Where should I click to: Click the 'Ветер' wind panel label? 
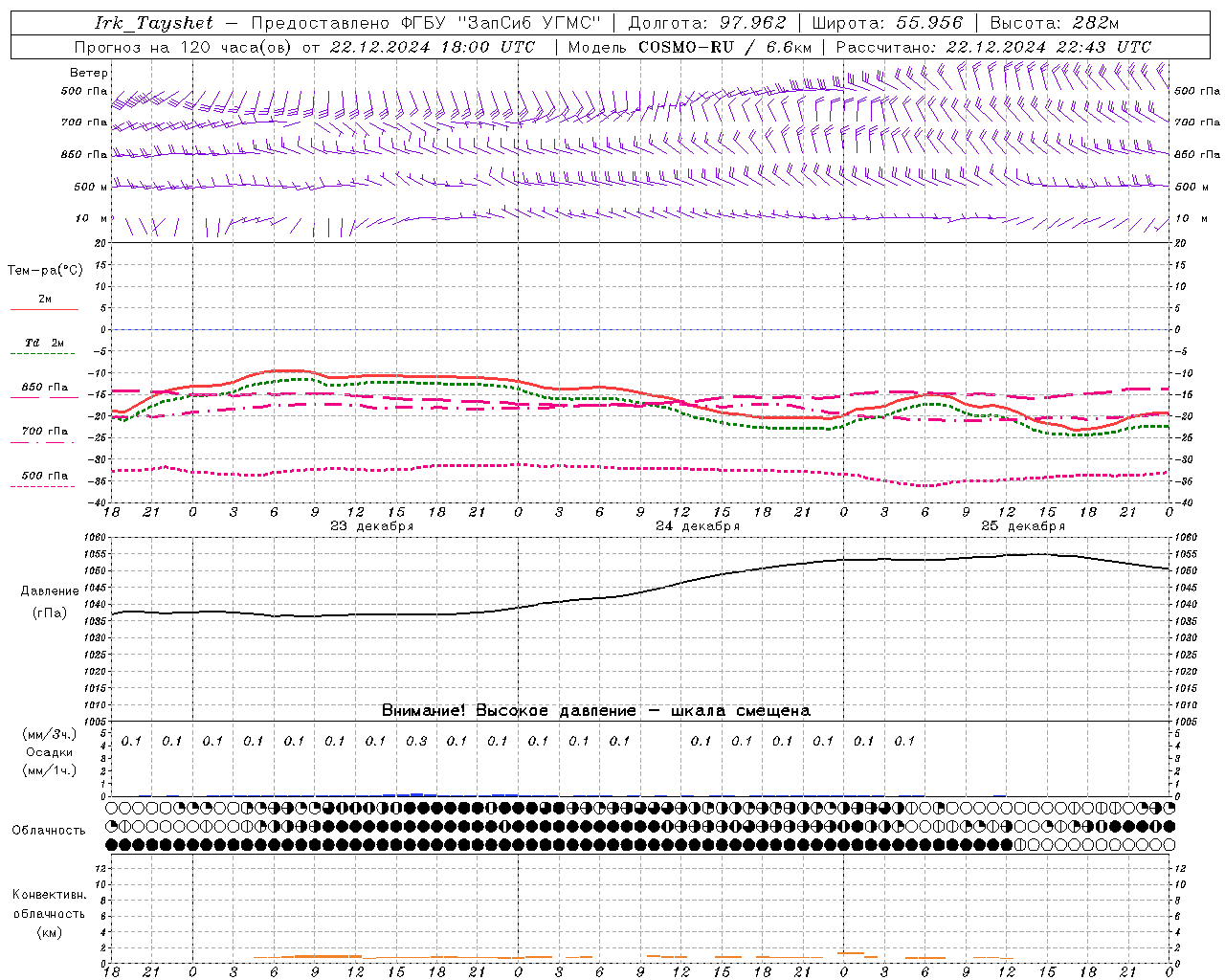click(89, 73)
